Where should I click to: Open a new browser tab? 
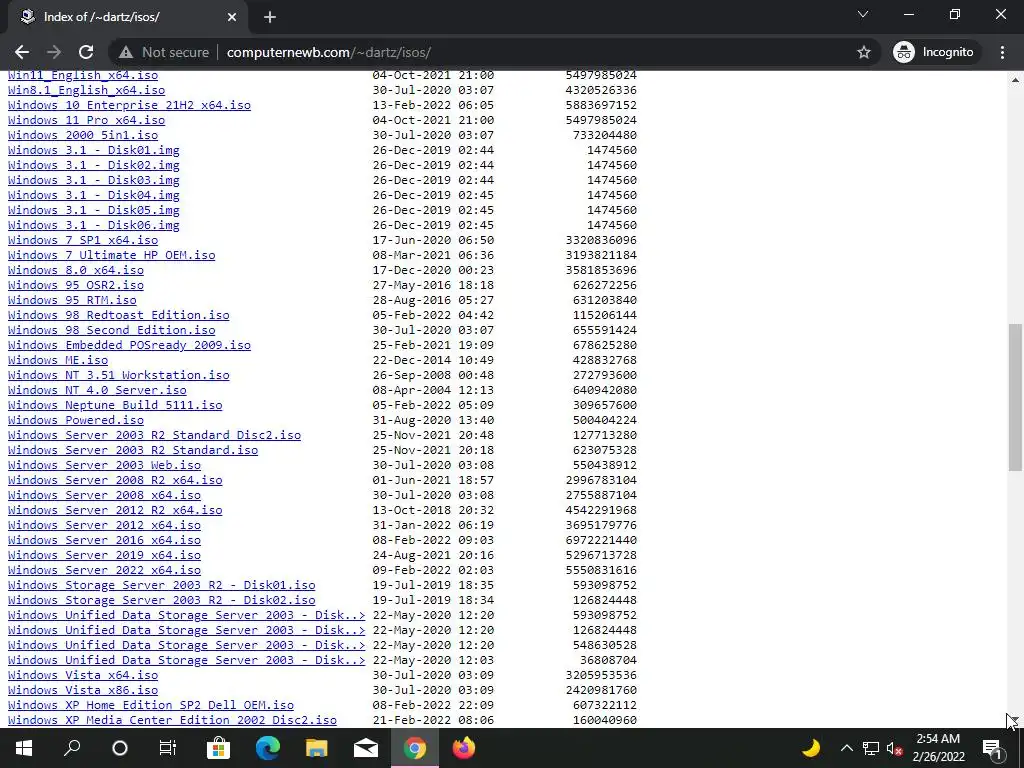click(x=270, y=17)
